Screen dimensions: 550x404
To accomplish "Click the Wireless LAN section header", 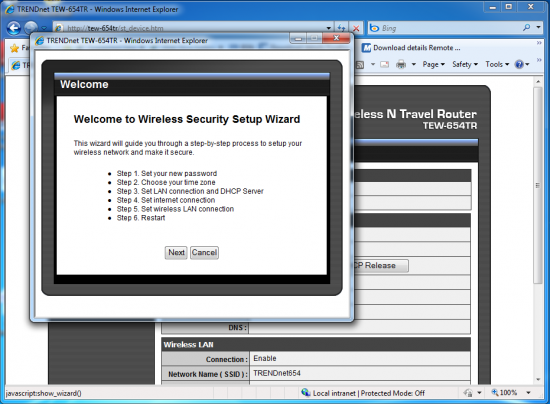I will click(x=316, y=344).
